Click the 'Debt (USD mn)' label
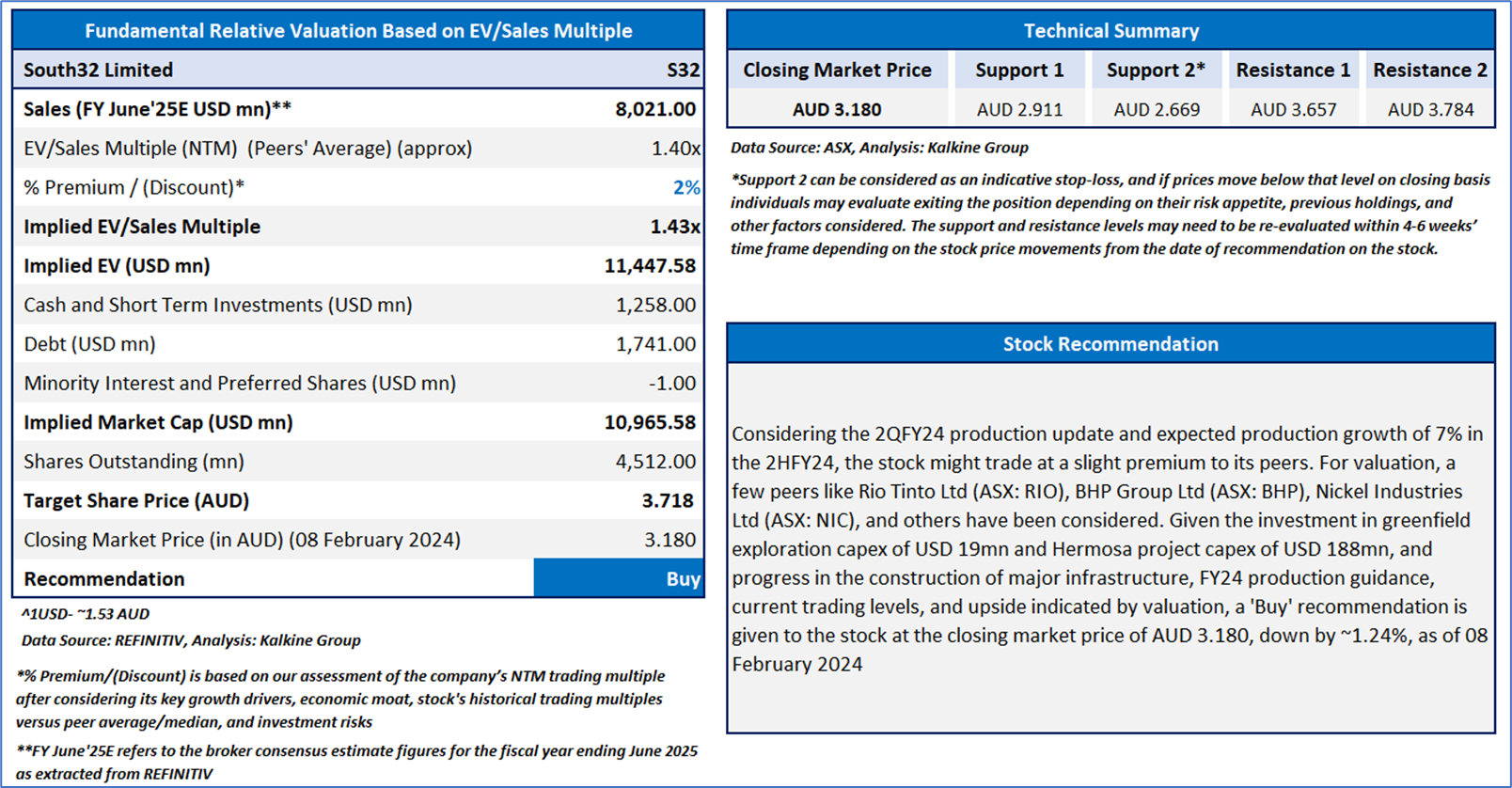1512x788 pixels. point(89,344)
